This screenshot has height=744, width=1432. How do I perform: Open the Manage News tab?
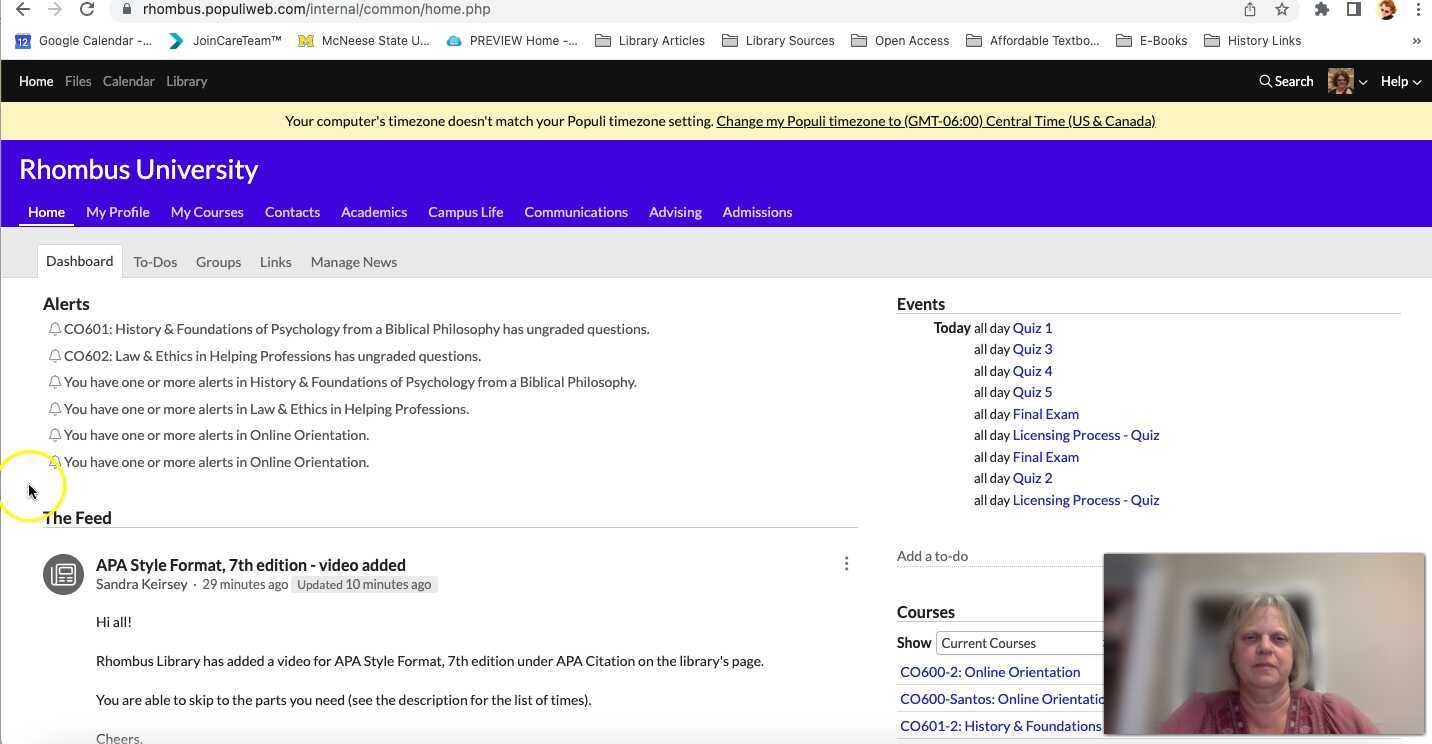coord(353,262)
